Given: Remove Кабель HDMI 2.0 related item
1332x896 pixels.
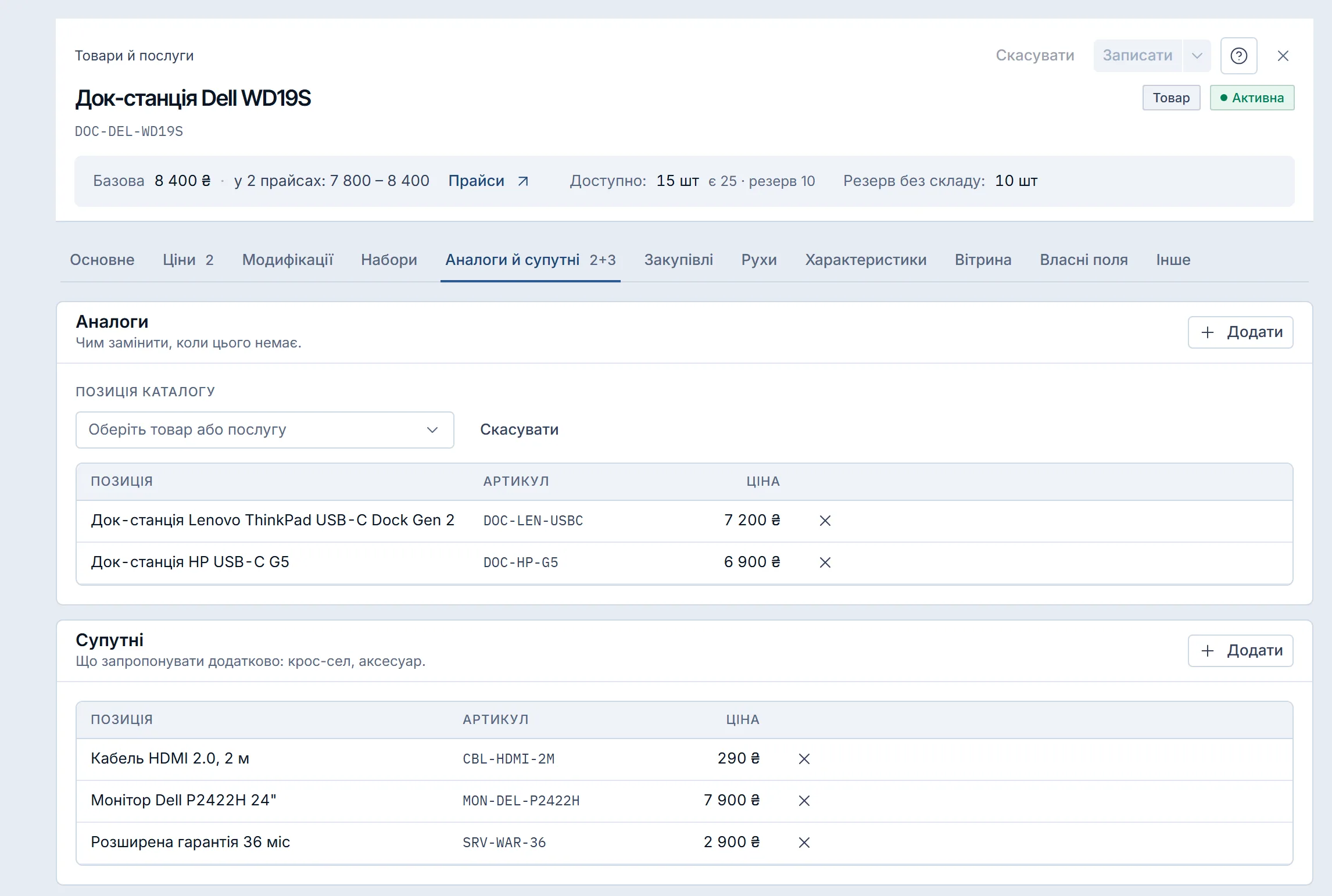Looking at the screenshot, I should pyautogui.click(x=804, y=759).
